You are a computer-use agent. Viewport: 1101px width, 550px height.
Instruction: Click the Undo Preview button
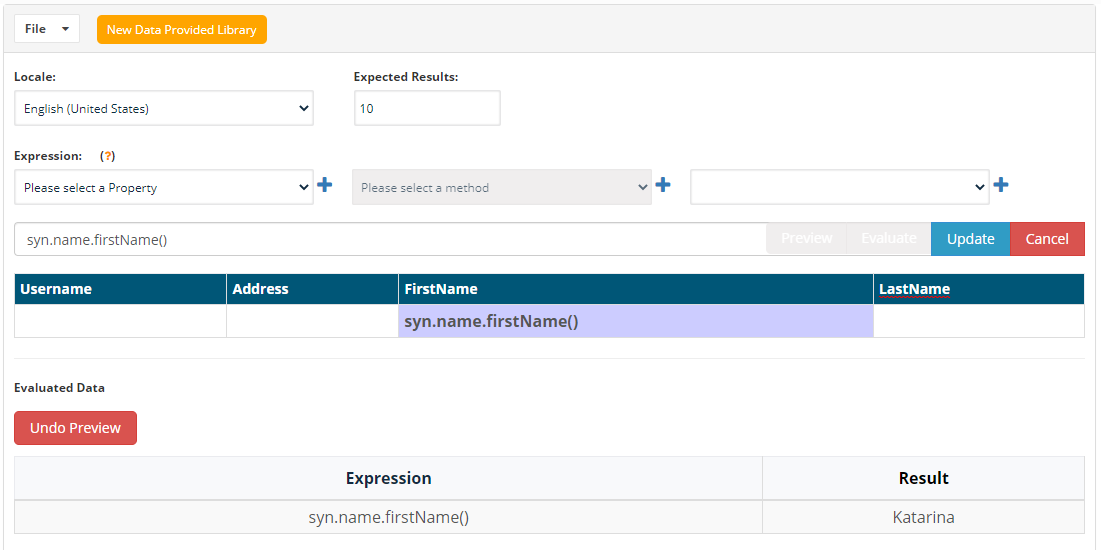75,428
